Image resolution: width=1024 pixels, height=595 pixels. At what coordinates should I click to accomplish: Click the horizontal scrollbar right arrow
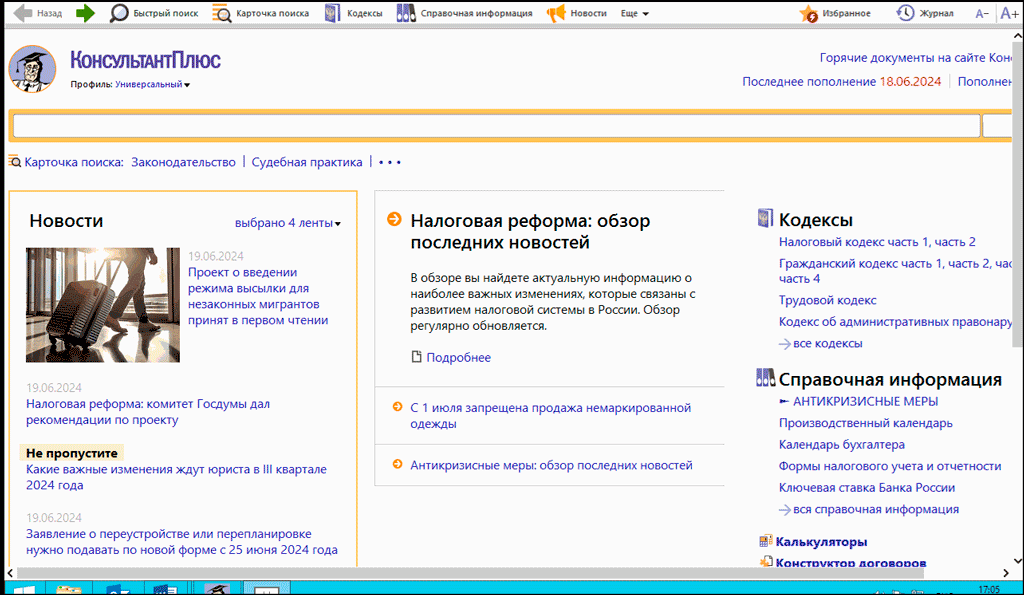pyautogui.click(x=1005, y=573)
